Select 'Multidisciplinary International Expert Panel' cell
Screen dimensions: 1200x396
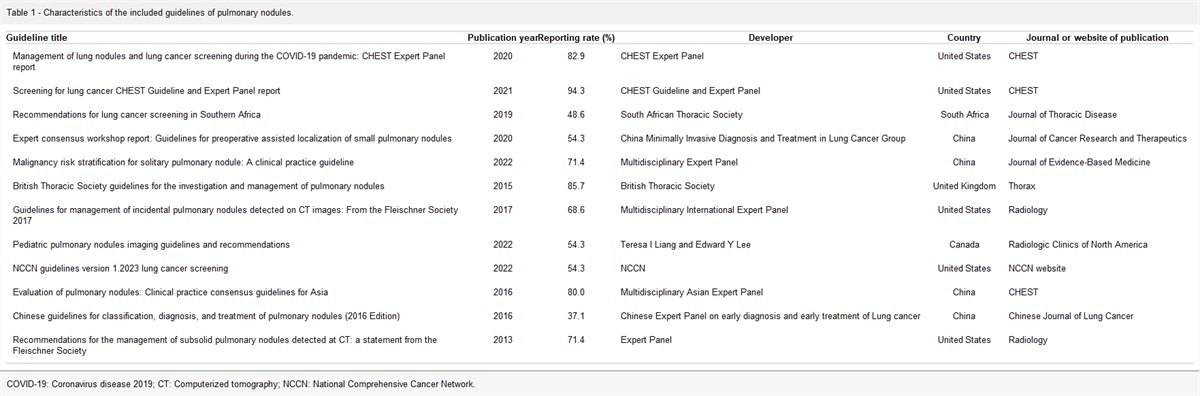704,210
